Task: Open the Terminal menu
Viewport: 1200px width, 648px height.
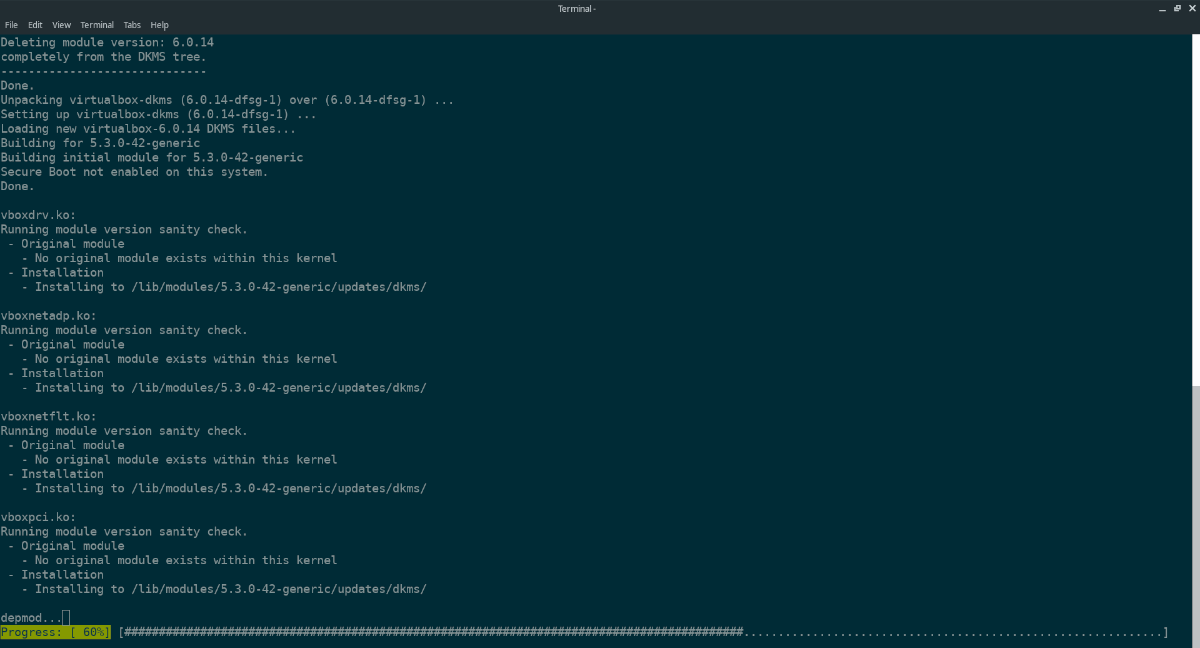Action: coord(97,24)
